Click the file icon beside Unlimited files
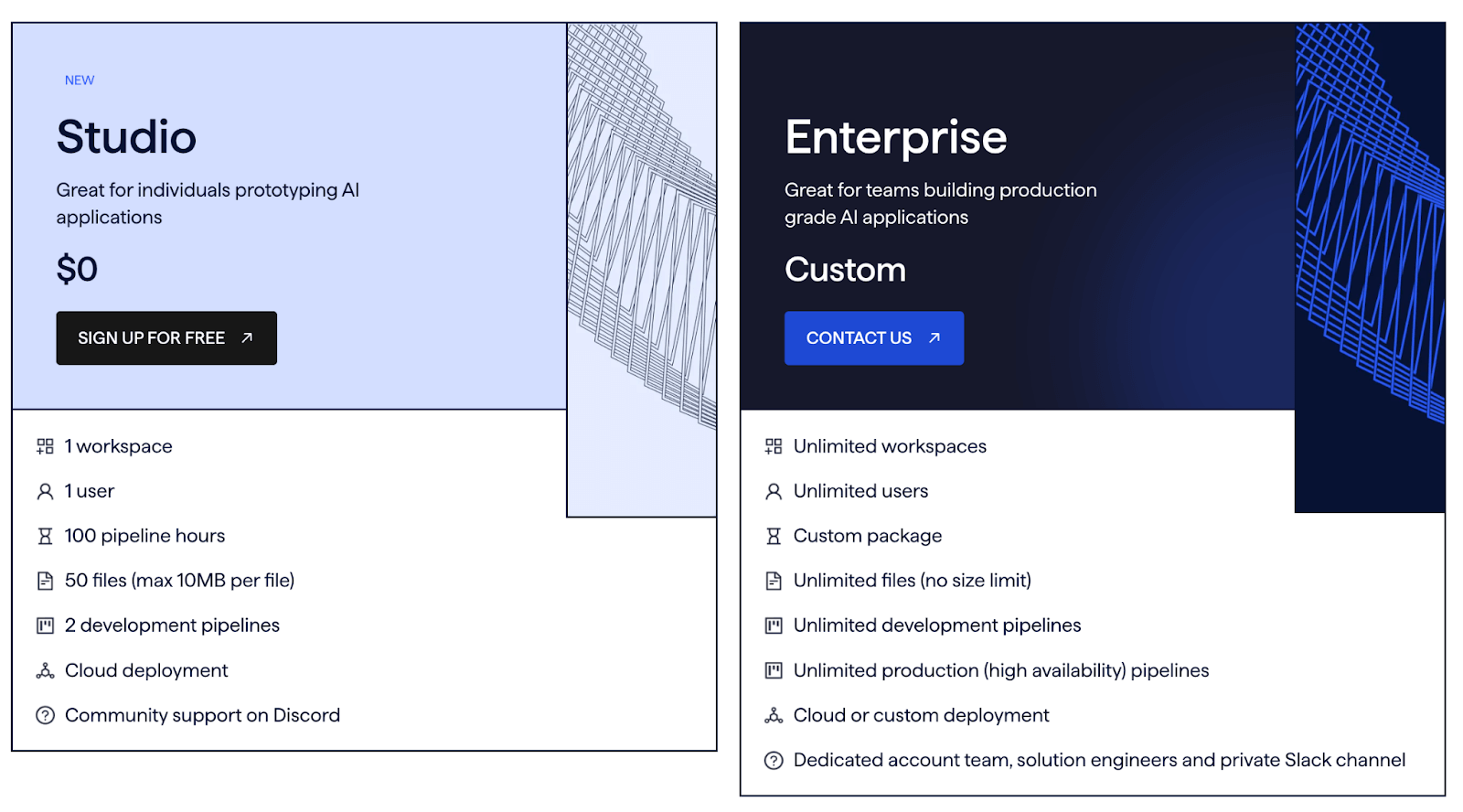1463x812 pixels. pos(774,581)
